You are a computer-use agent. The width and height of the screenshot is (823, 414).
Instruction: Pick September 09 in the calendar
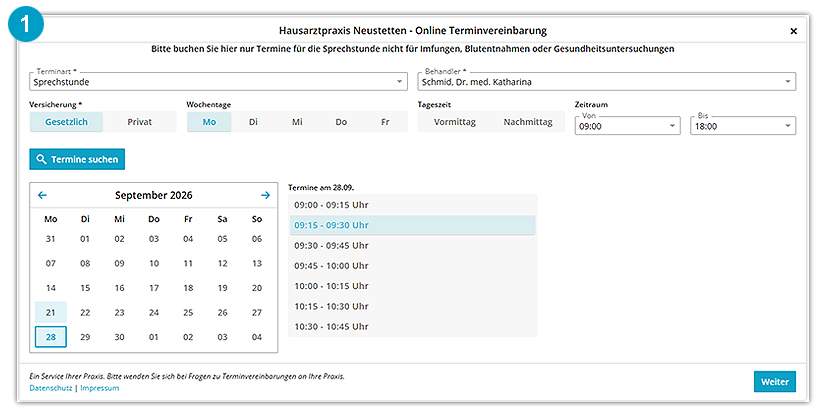120,263
